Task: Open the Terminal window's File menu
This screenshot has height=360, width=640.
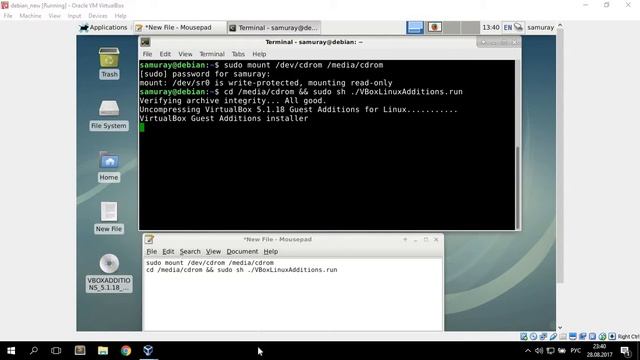Action: pos(147,54)
